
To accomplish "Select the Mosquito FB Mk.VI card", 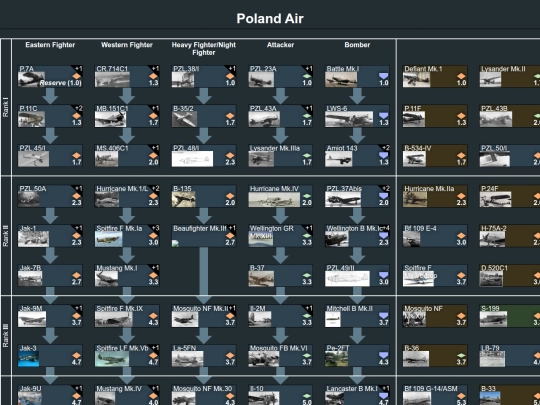I will click(281, 356).
